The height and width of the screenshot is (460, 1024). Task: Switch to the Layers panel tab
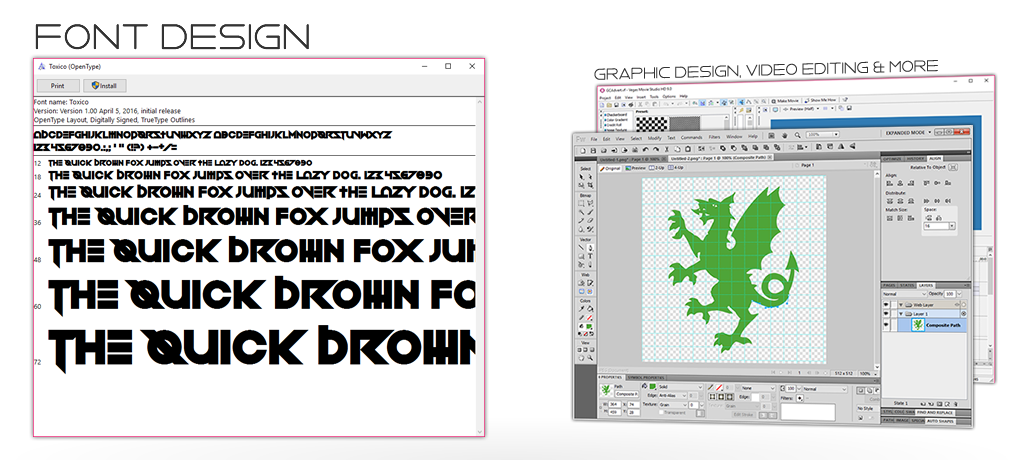[925, 286]
